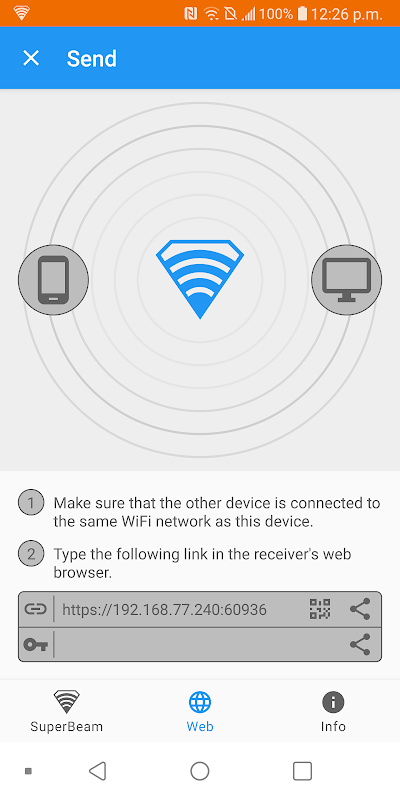
Task: Click the chain link icon
Action: click(x=36, y=609)
